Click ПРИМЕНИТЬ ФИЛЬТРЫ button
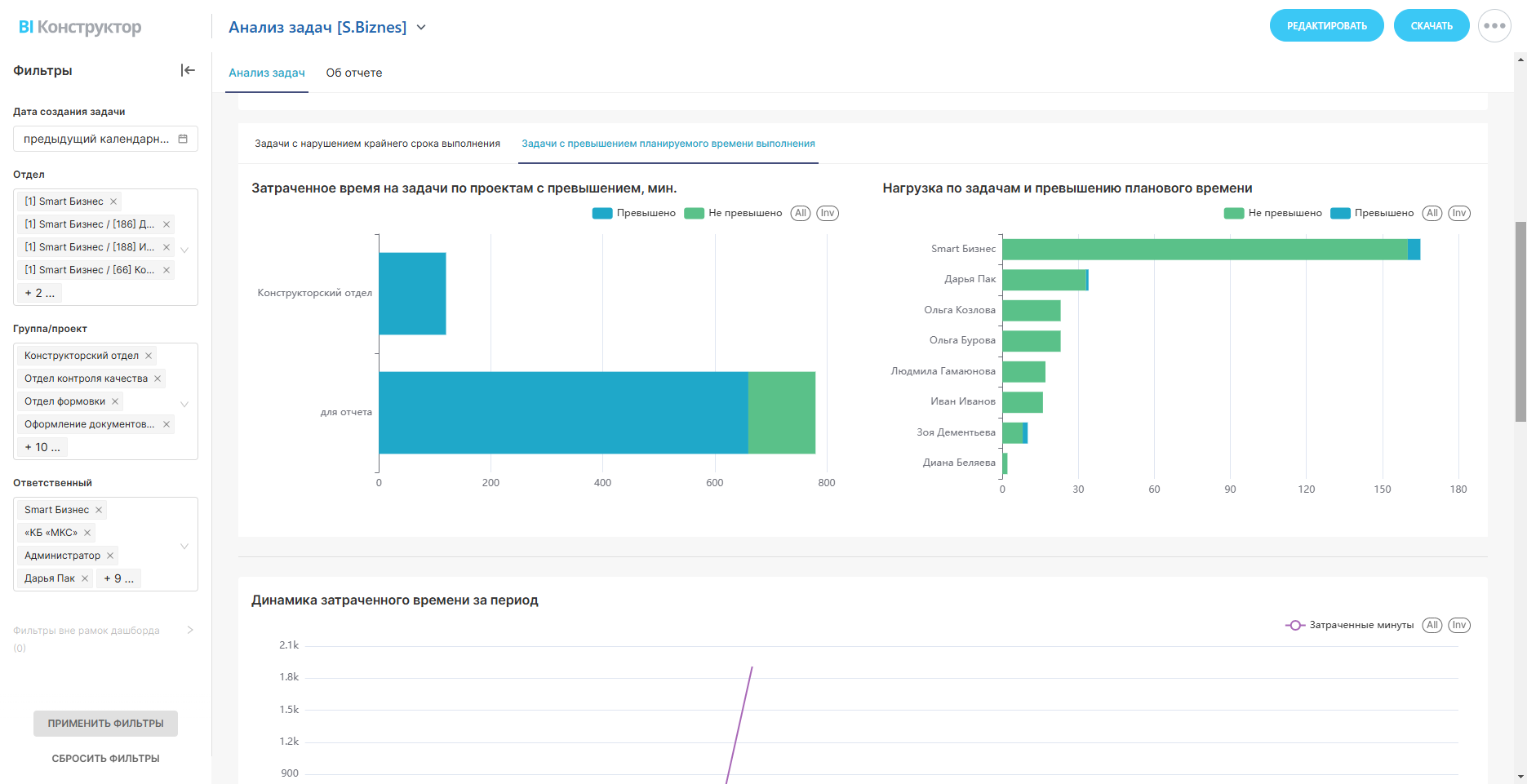This screenshot has width=1527, height=784. [x=105, y=724]
